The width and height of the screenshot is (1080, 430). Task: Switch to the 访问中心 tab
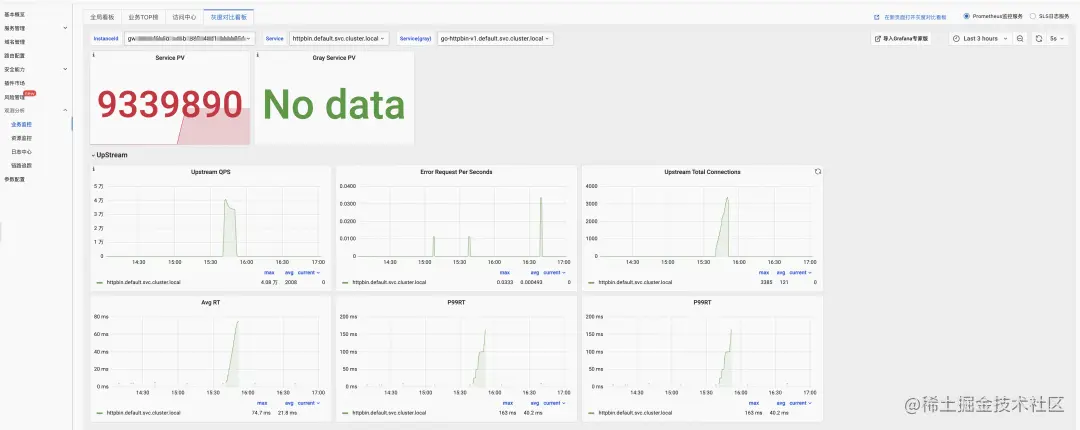pos(184,17)
